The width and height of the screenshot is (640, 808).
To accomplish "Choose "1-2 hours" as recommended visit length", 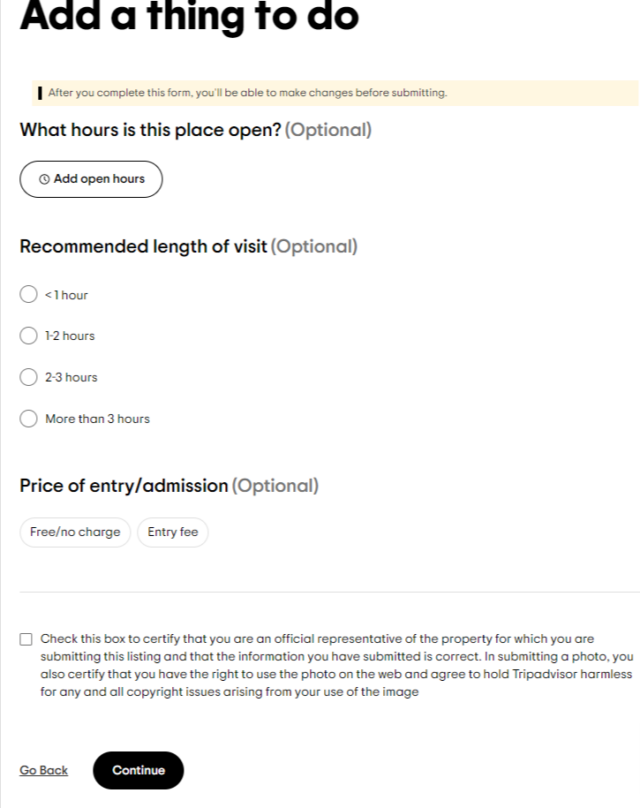I will pos(28,336).
